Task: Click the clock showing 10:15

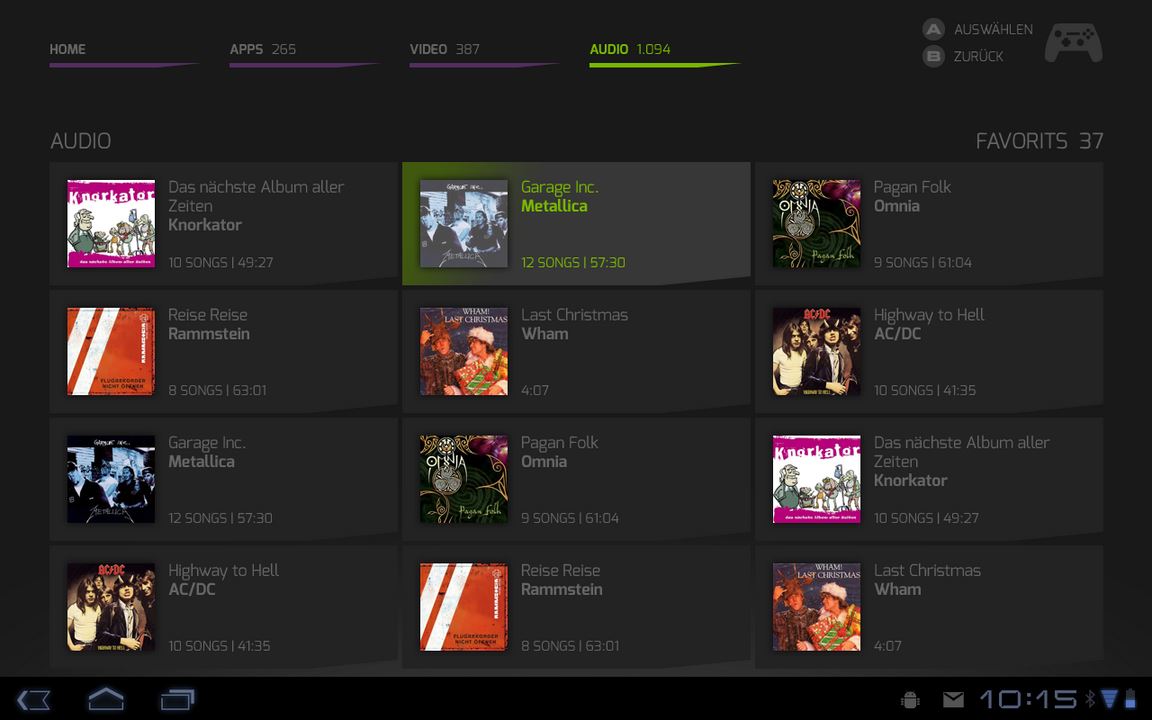Action: coord(1029,699)
